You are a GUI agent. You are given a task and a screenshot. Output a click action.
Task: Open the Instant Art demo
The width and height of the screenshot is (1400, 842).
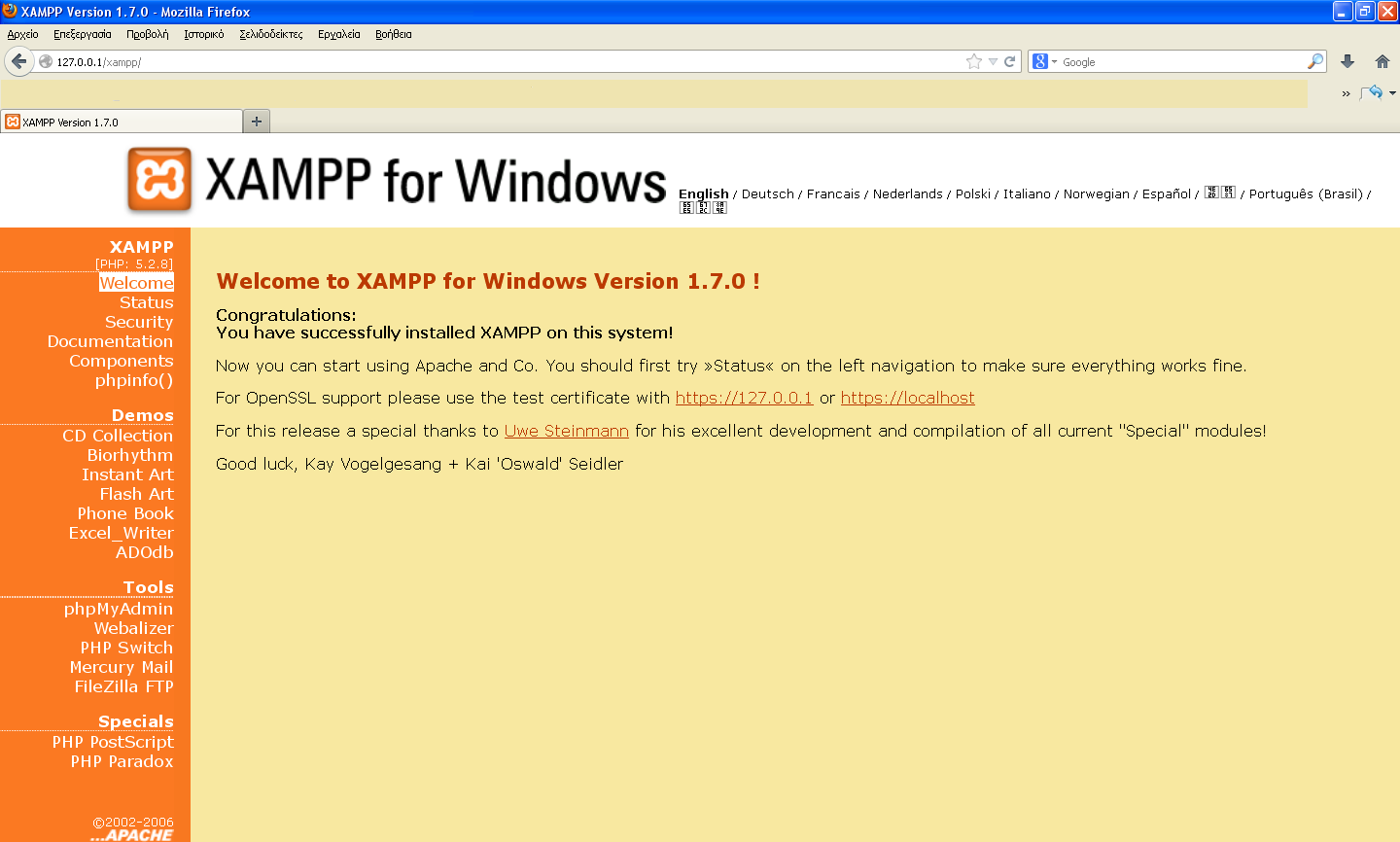point(127,474)
